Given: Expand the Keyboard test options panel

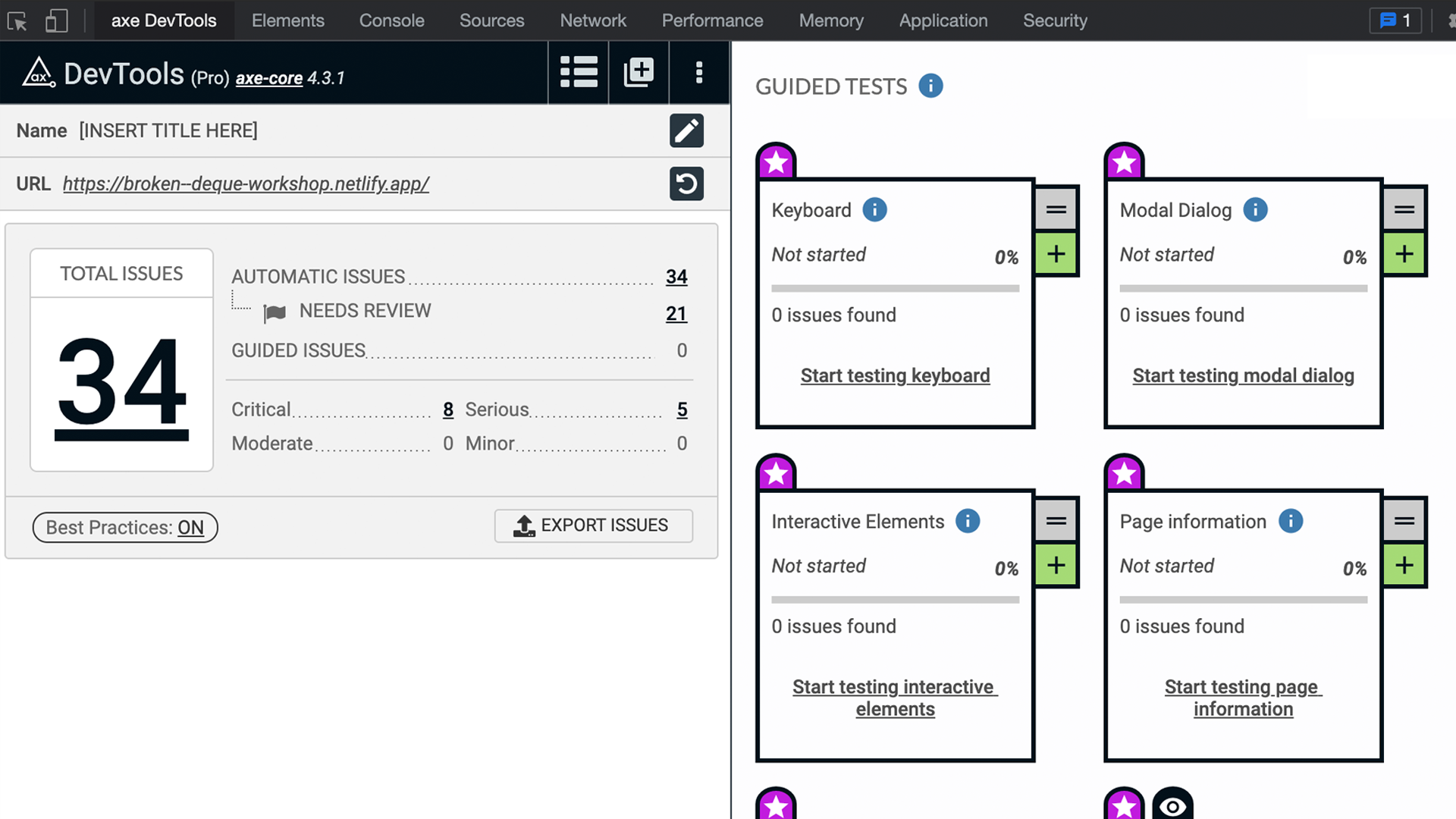Looking at the screenshot, I should click(1056, 209).
